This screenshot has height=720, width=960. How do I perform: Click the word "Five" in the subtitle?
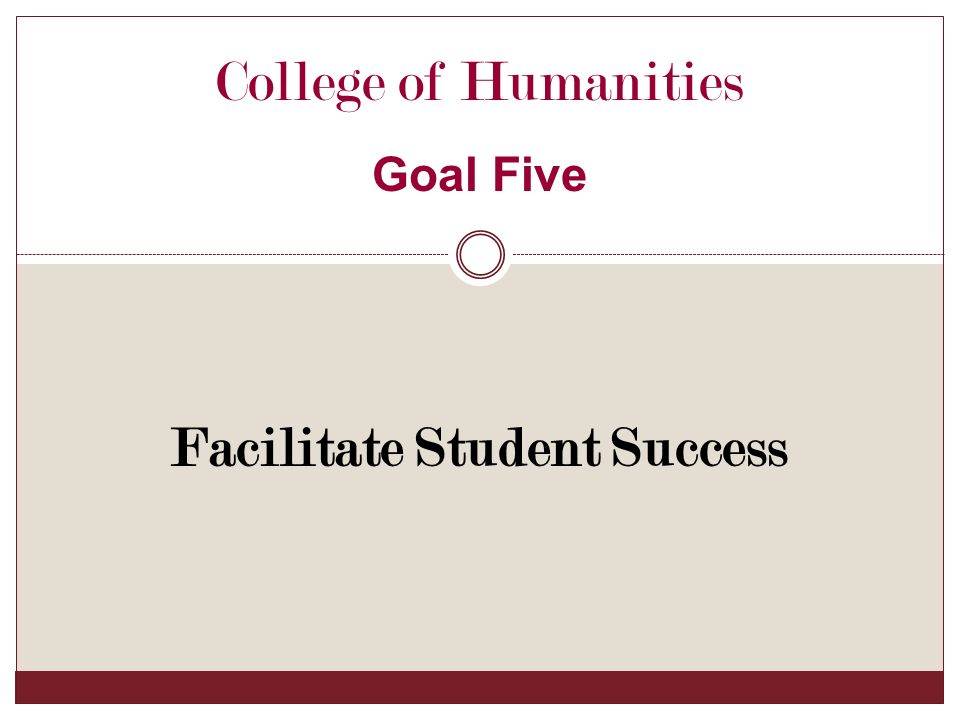point(540,174)
